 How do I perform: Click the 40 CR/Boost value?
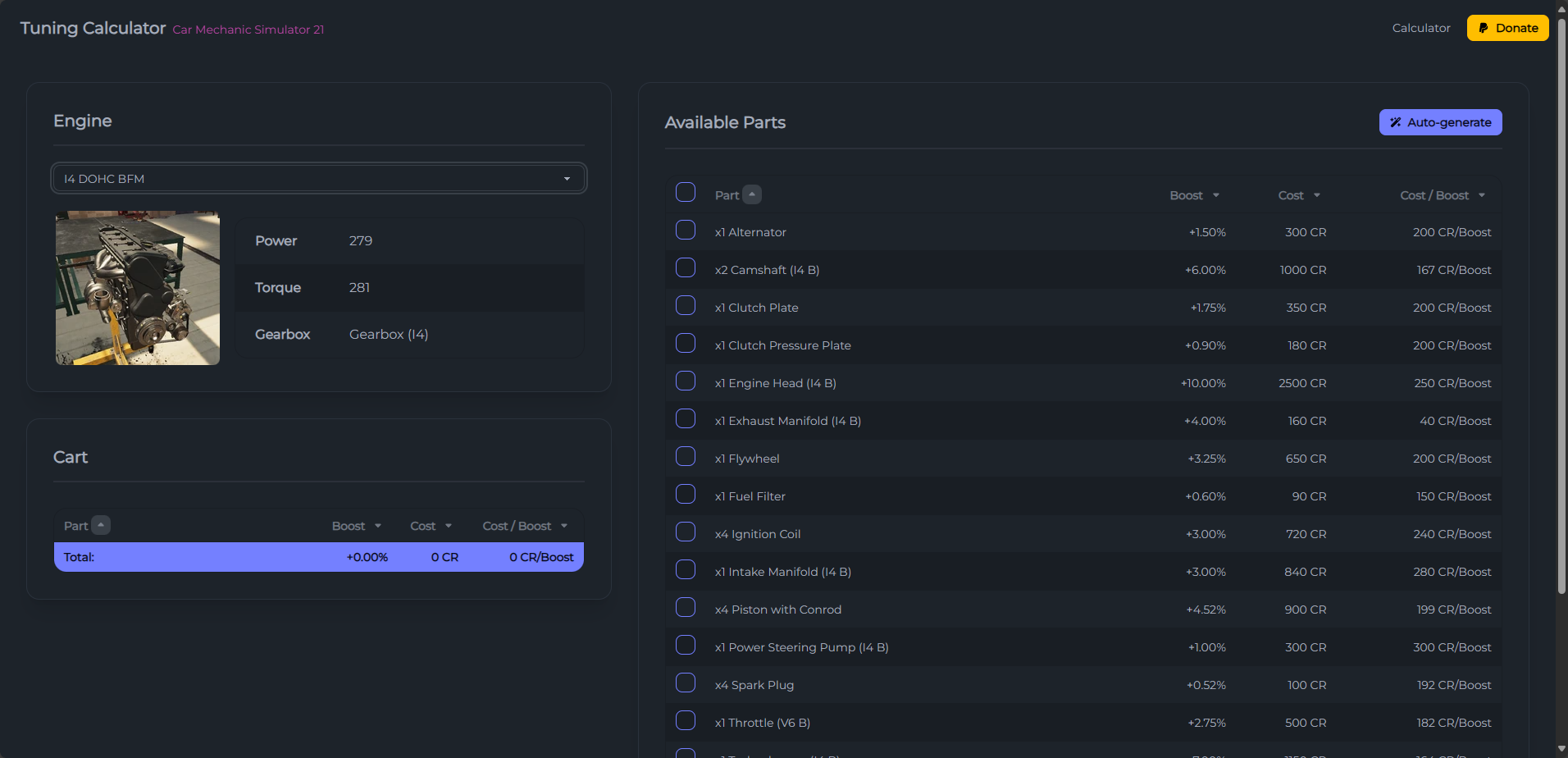pyautogui.click(x=1456, y=421)
